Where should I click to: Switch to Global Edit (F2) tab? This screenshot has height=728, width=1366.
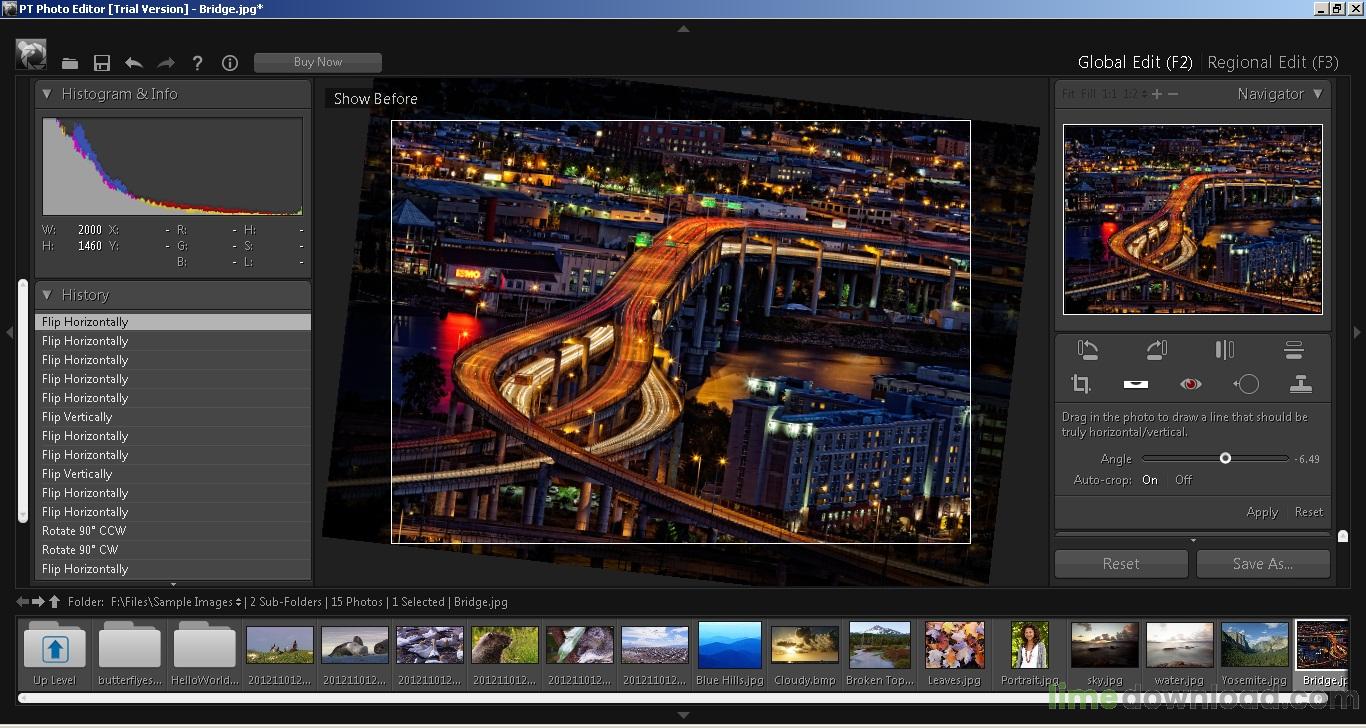[1135, 62]
